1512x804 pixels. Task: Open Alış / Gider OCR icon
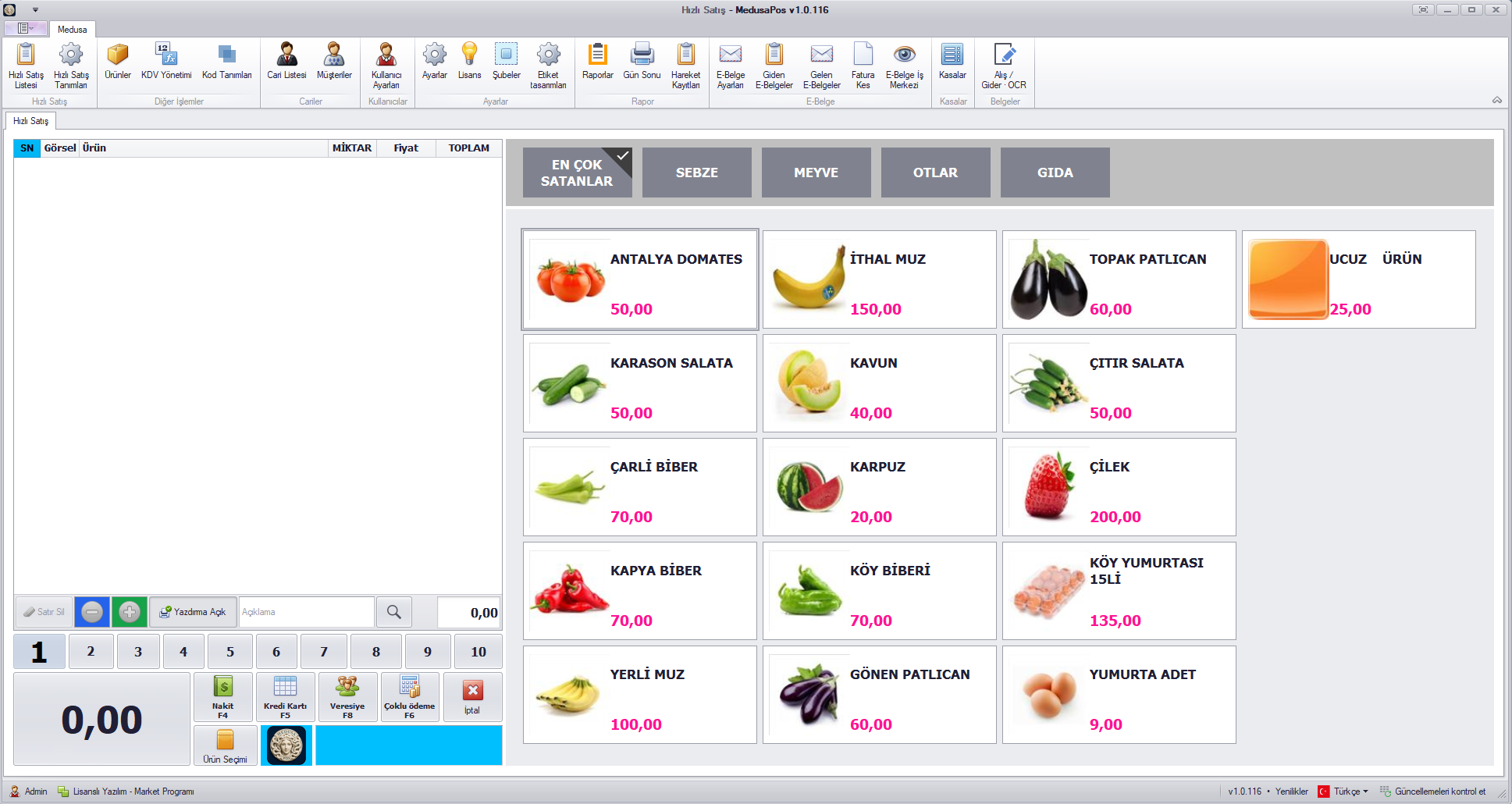(x=1004, y=66)
